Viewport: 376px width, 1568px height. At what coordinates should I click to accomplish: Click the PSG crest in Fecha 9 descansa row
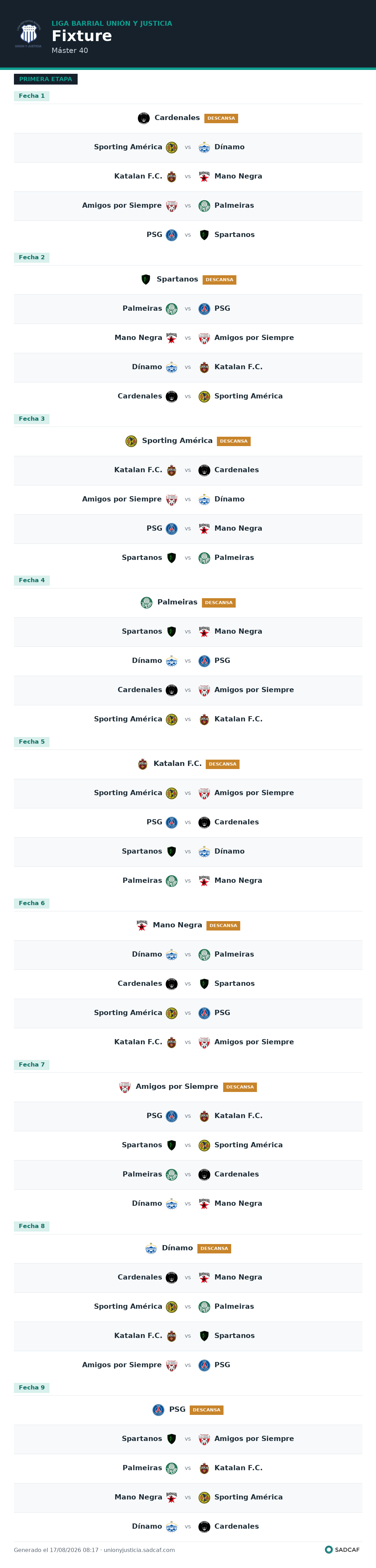coord(158,1410)
